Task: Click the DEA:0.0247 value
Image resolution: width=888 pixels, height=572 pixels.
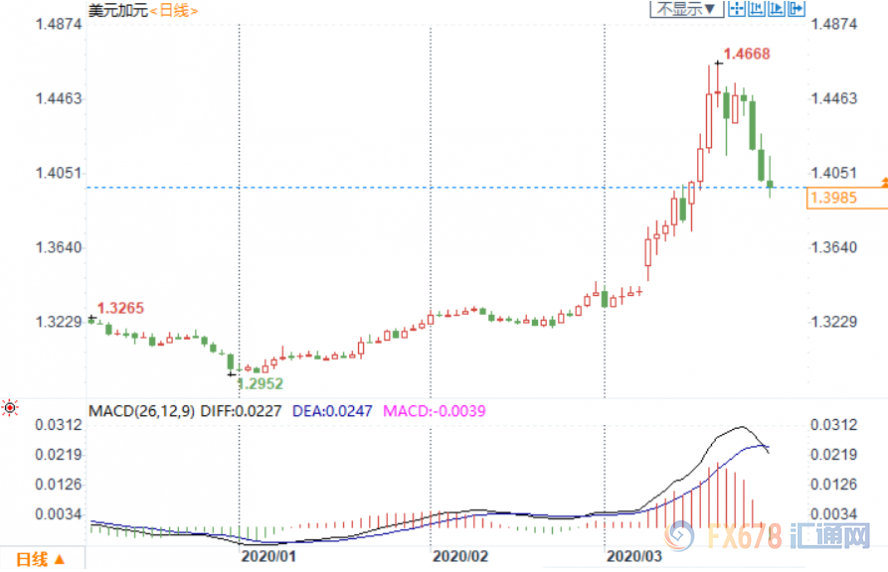Action: pos(332,411)
